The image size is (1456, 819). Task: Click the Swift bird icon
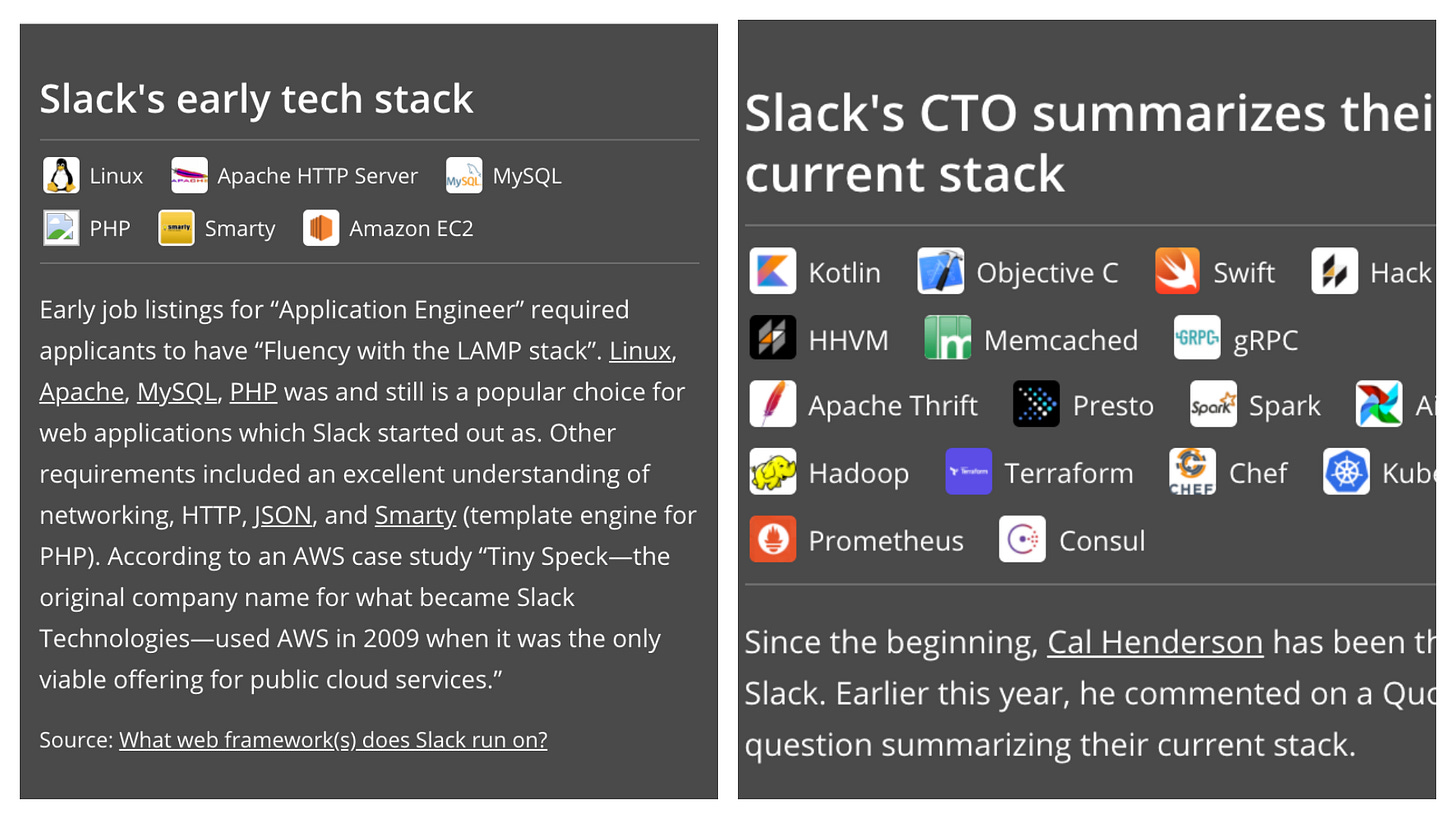1177,272
